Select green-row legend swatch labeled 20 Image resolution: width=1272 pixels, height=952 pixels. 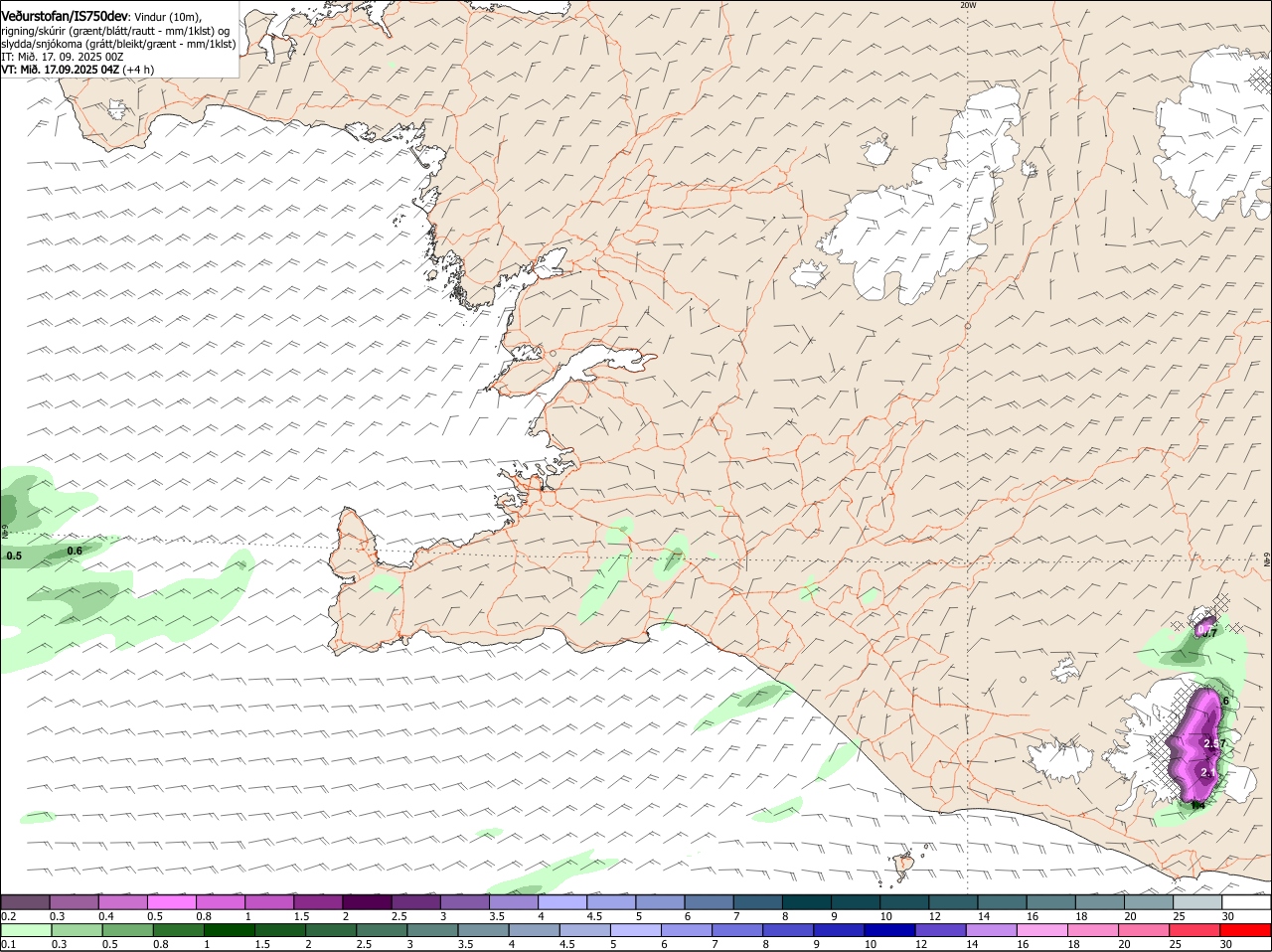tap(1144, 930)
